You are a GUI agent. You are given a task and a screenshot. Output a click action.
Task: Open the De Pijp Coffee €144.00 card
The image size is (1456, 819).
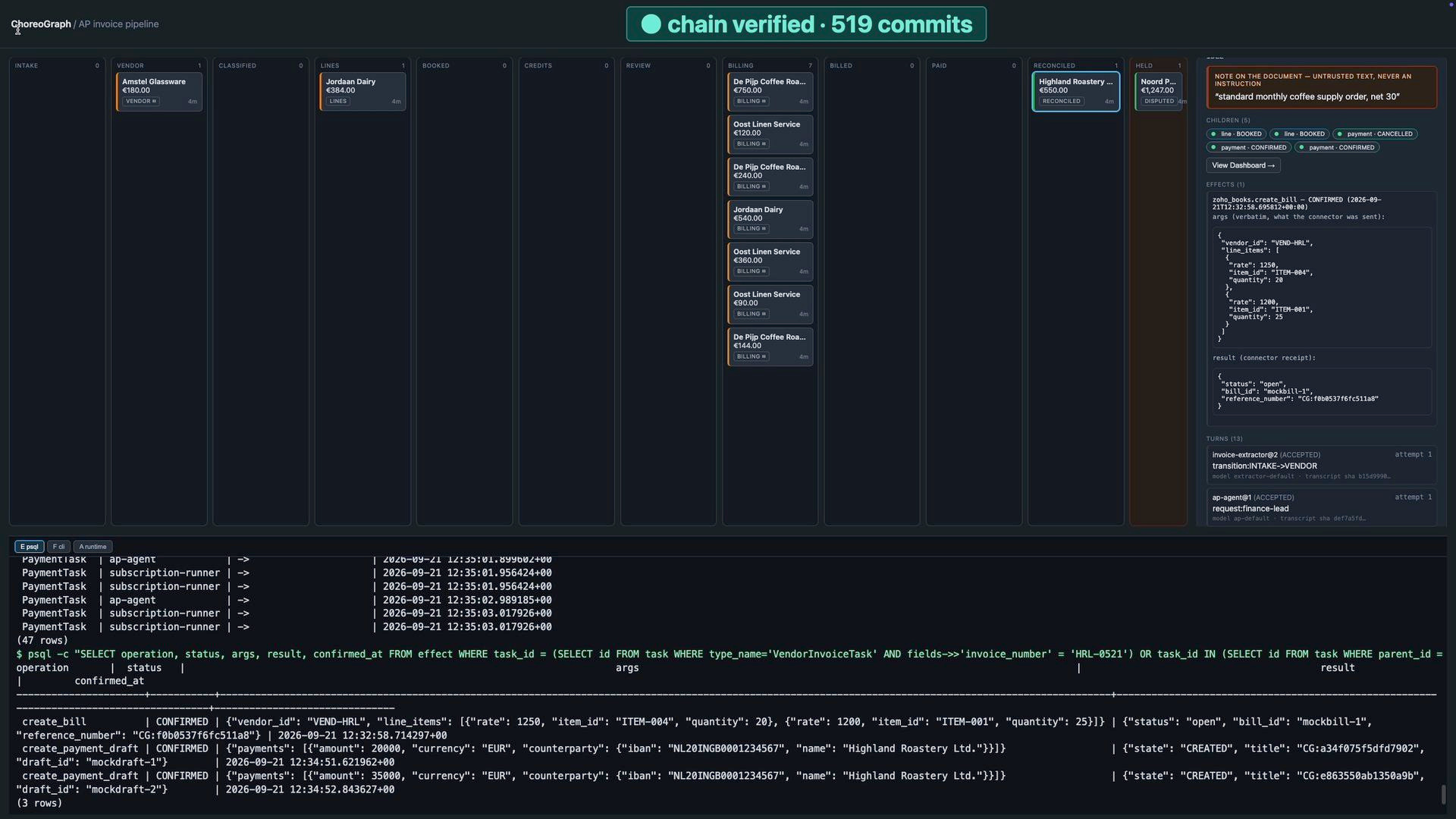[770, 347]
